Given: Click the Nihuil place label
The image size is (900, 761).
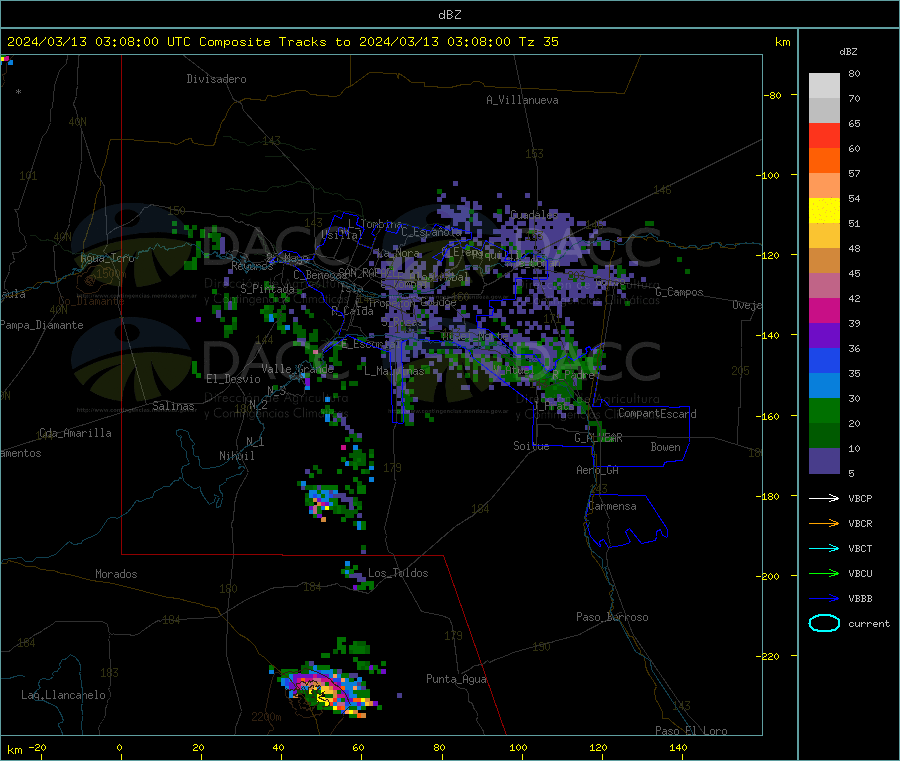Looking at the screenshot, I should (236, 456).
